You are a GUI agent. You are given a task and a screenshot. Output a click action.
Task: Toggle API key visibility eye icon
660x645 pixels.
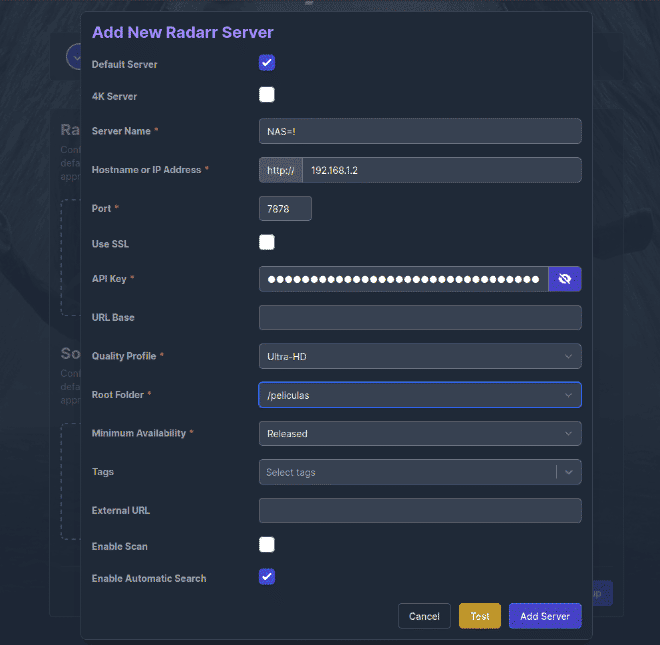pyautogui.click(x=564, y=279)
